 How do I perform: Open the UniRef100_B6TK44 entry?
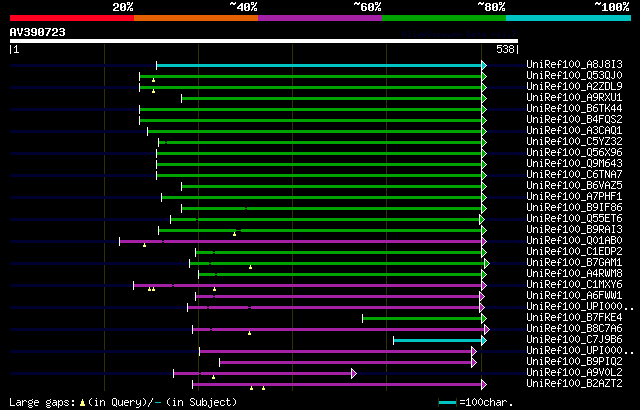tap(574, 109)
